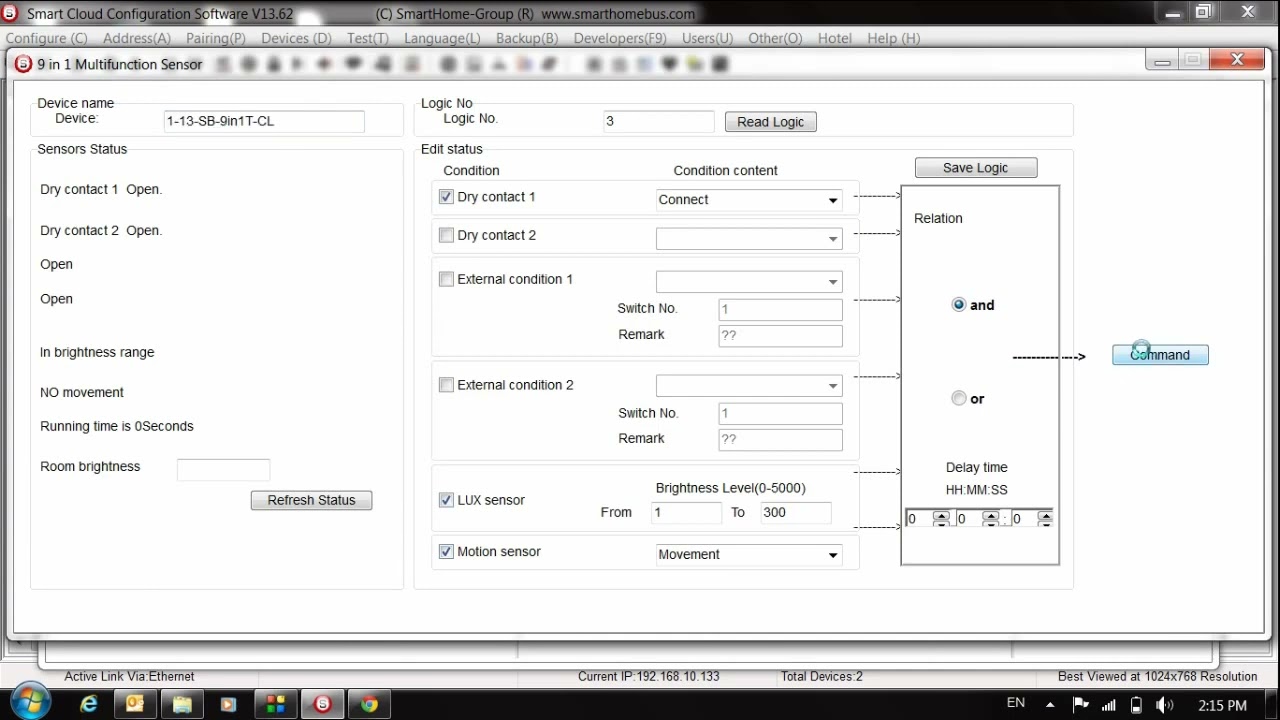Click the Read Logic button
This screenshot has width=1280, height=720.
[x=770, y=122]
